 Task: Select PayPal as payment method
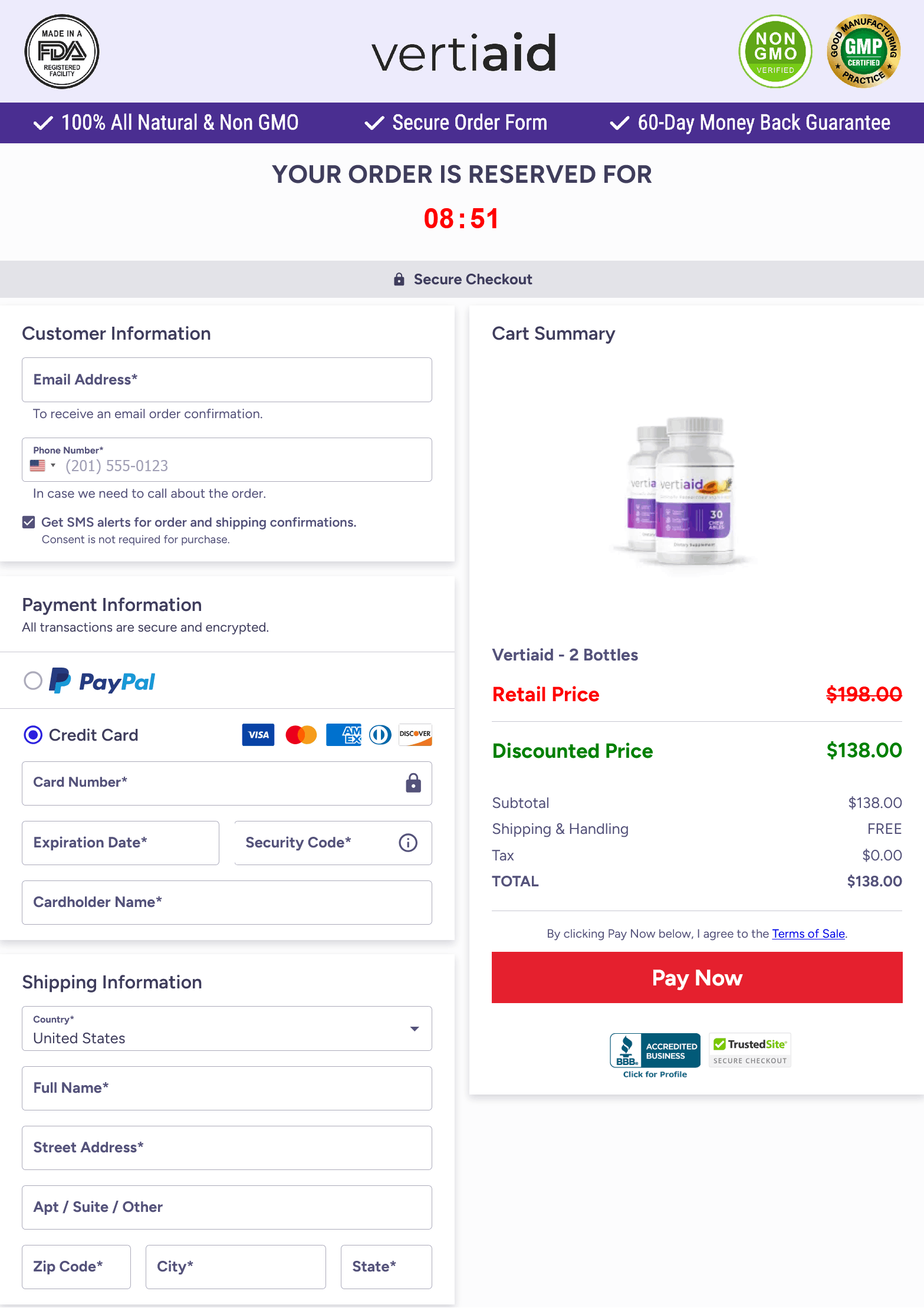click(34, 681)
